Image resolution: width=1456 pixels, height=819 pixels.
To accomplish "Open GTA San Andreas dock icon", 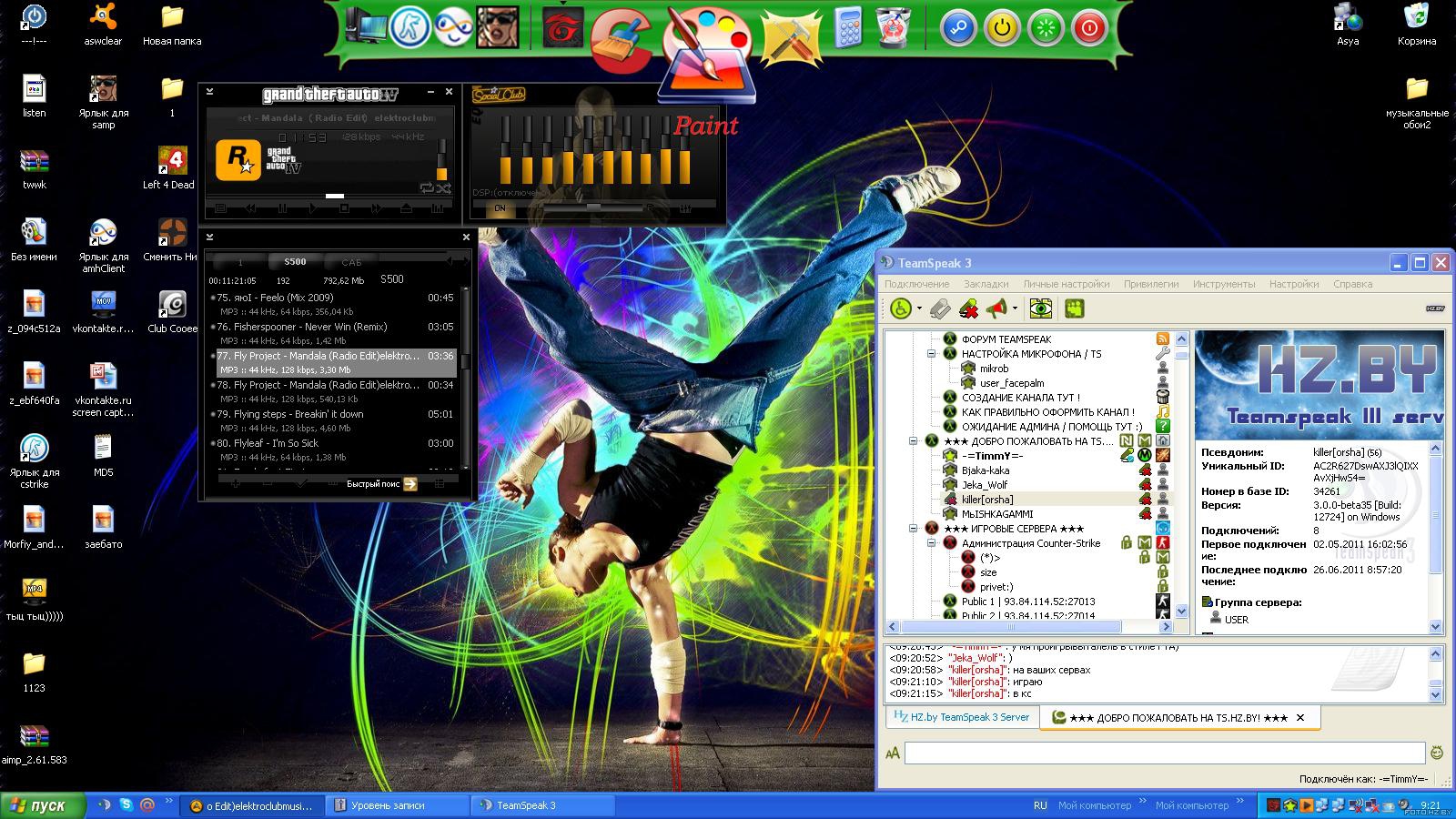I will pos(498,27).
